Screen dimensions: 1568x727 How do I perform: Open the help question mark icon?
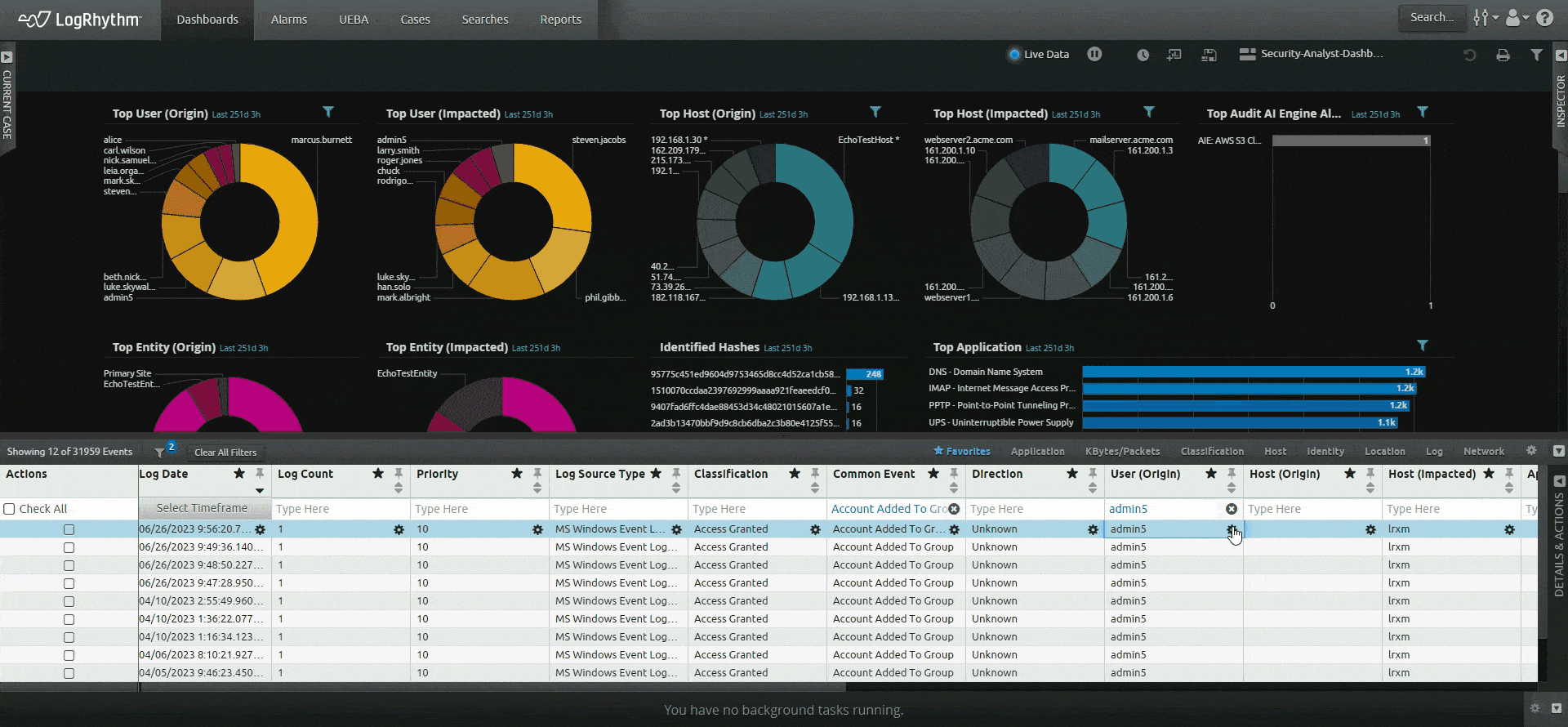[1544, 17]
